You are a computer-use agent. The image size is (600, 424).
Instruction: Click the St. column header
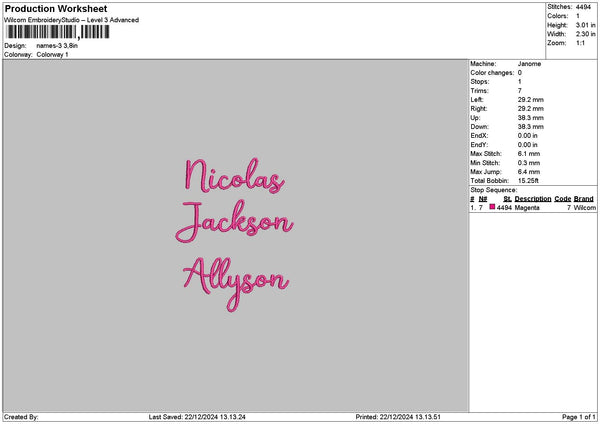[x=507, y=199]
